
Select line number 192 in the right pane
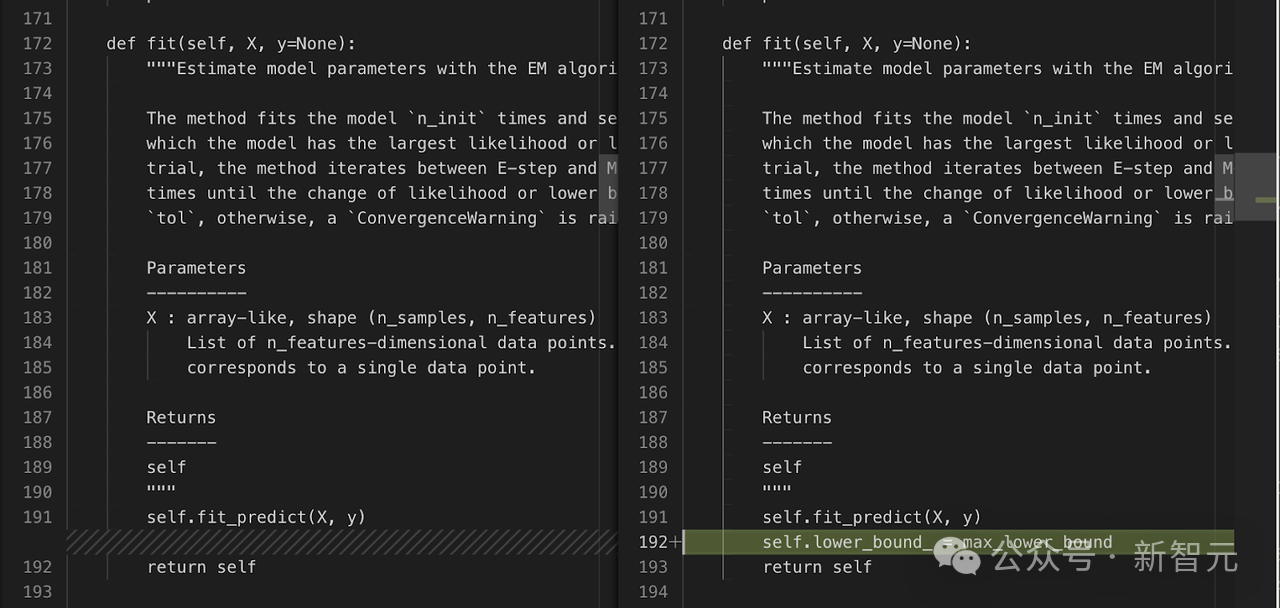click(652, 542)
